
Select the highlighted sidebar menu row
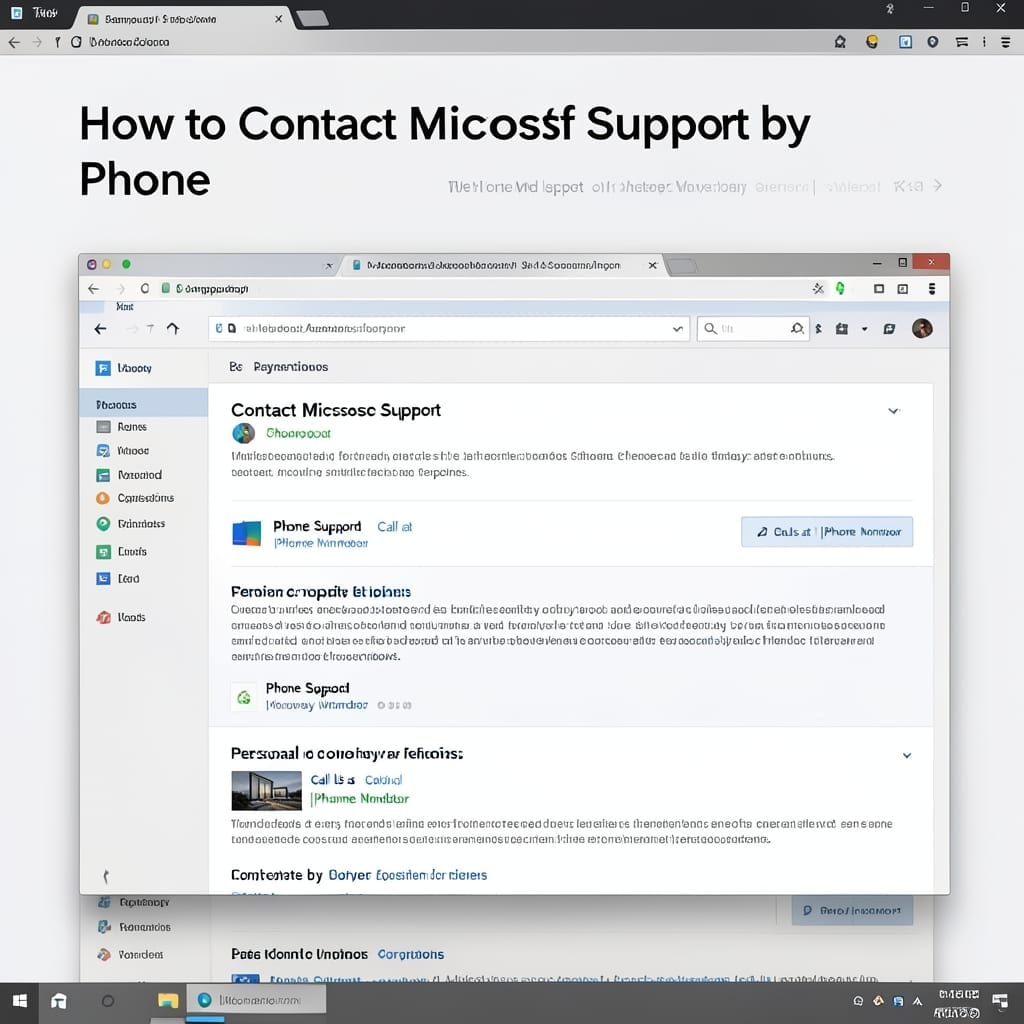pyautogui.click(x=144, y=404)
